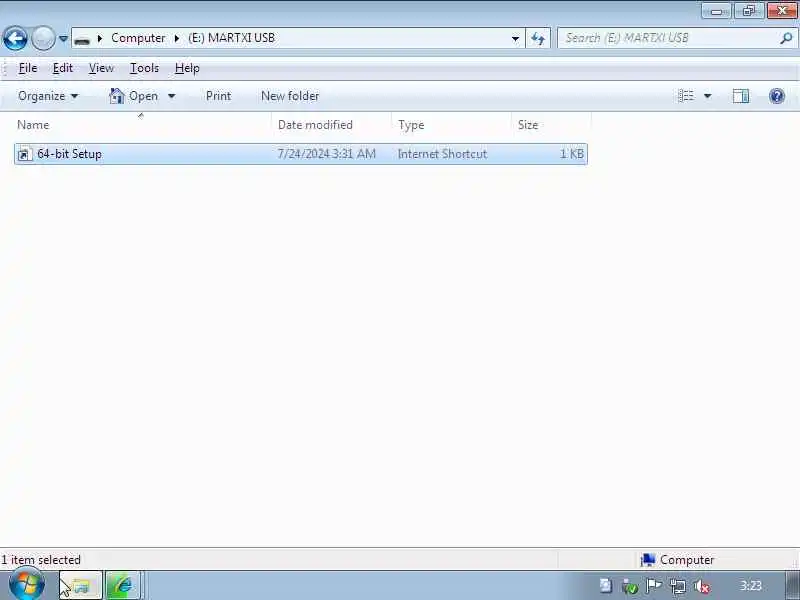
Task: Click the date 7/24/2024 3:31 AM
Action: pyautogui.click(x=327, y=154)
